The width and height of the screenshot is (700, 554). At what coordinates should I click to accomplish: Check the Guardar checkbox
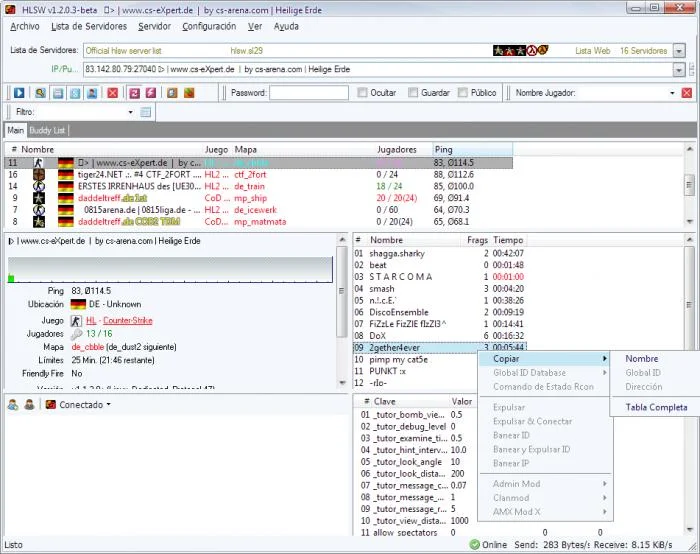click(412, 93)
